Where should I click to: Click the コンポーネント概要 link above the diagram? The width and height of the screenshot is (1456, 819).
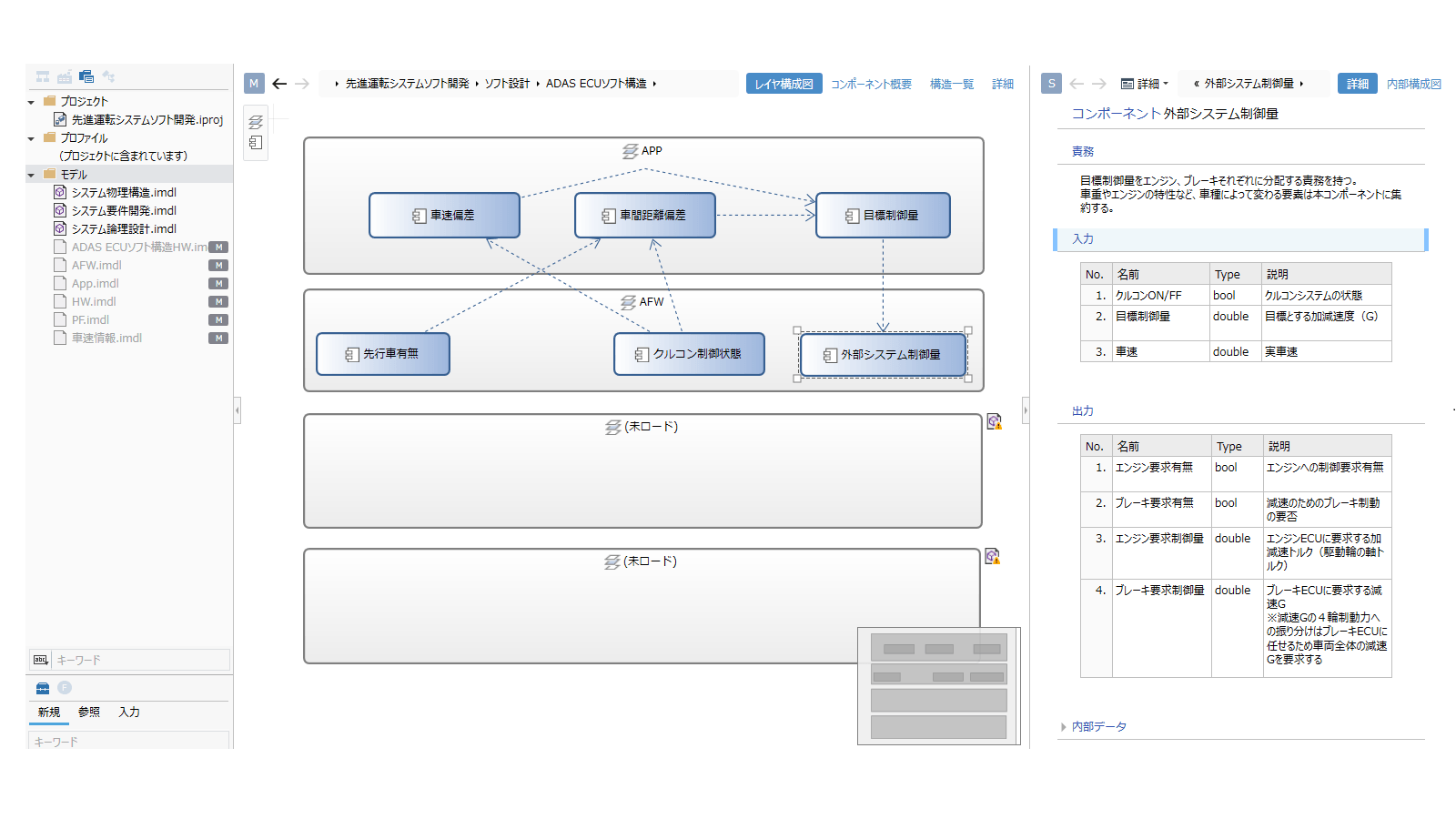(871, 83)
